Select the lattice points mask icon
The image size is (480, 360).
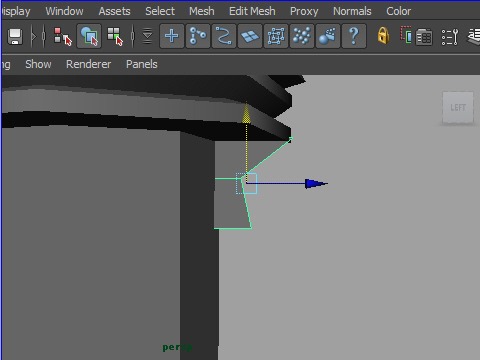[276, 36]
